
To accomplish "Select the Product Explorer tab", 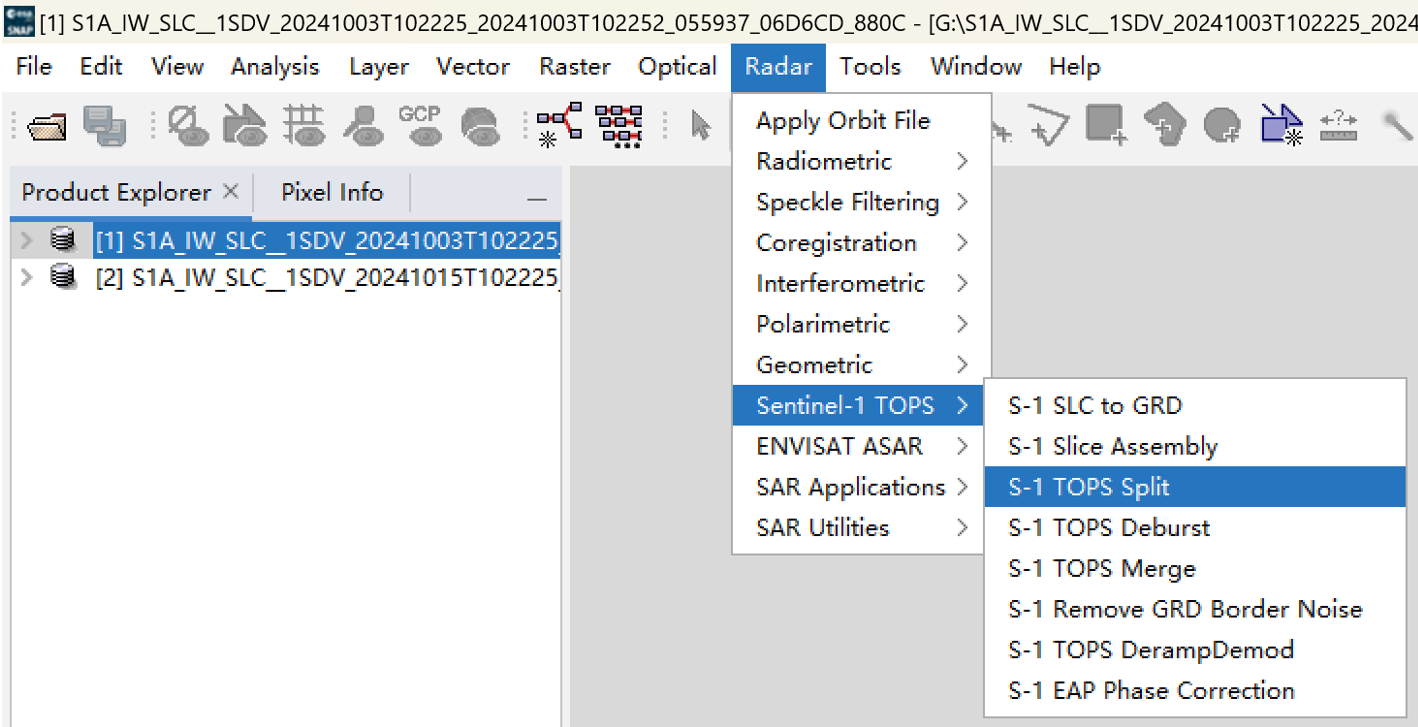I will [116, 192].
